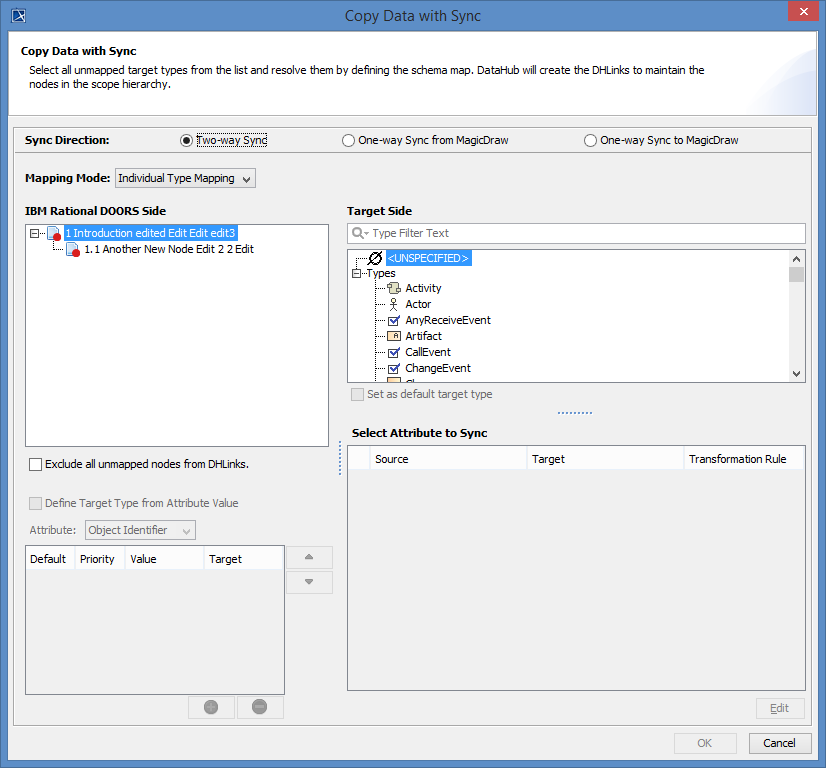Click the Default column header

pos(50,559)
